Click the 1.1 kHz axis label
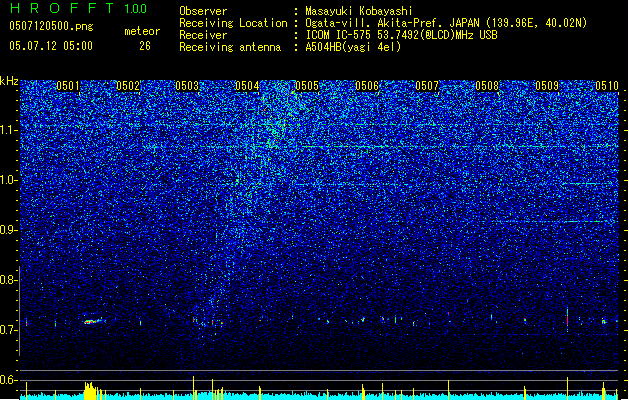The image size is (629, 400). pyautogui.click(x=9, y=130)
